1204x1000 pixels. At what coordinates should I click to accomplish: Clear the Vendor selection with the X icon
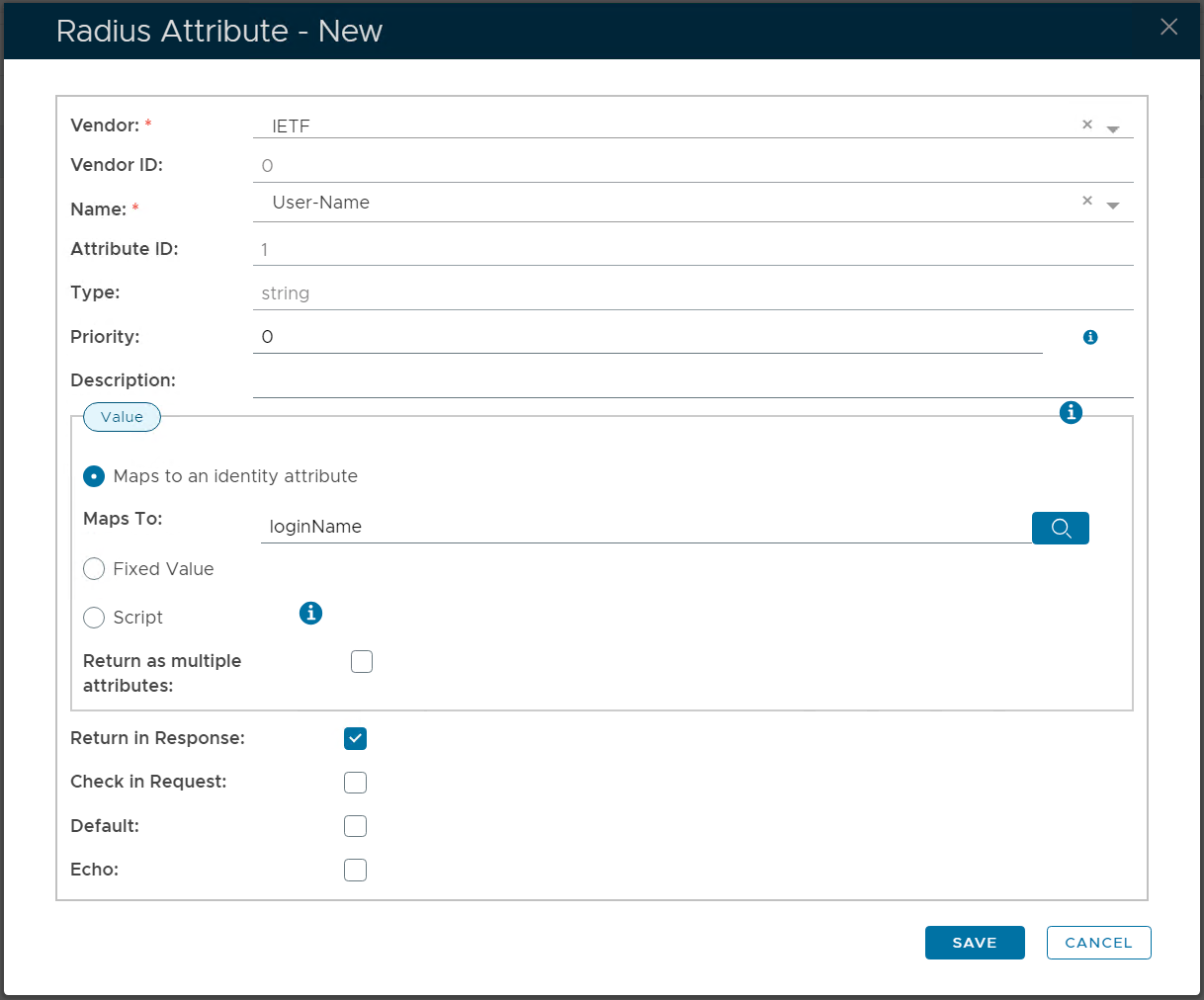coord(1086,125)
